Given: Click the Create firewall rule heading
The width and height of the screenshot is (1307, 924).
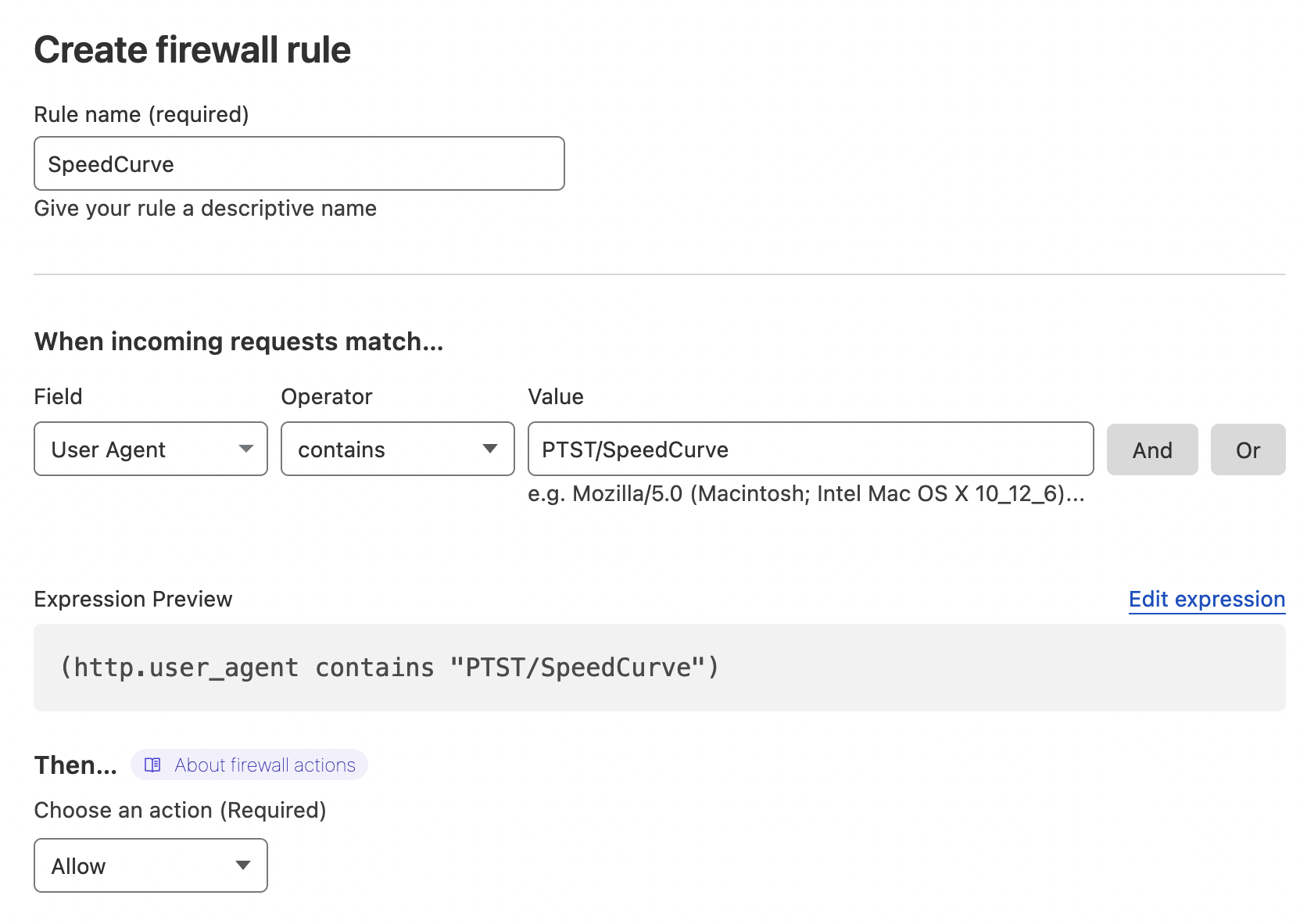Looking at the screenshot, I should point(192,50).
